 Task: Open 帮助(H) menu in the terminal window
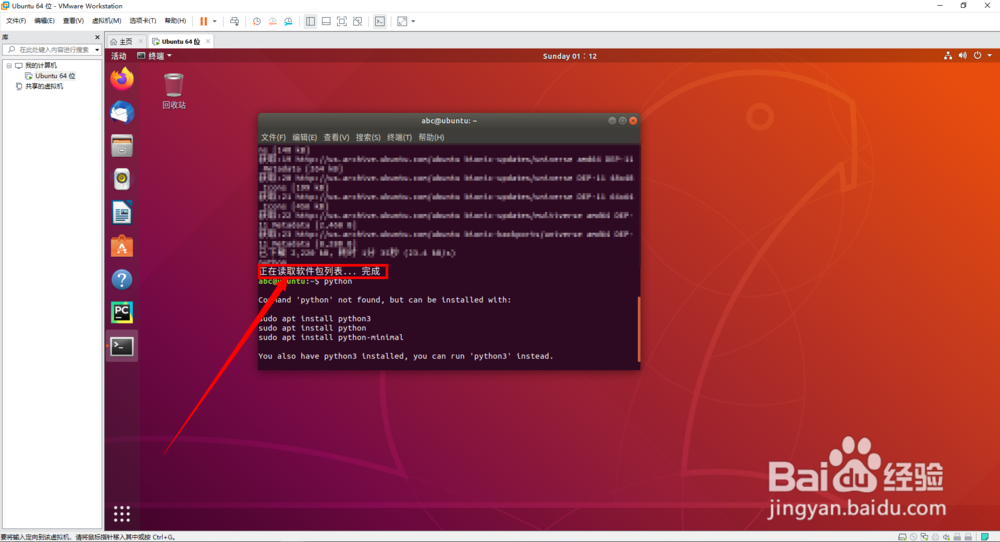431,138
